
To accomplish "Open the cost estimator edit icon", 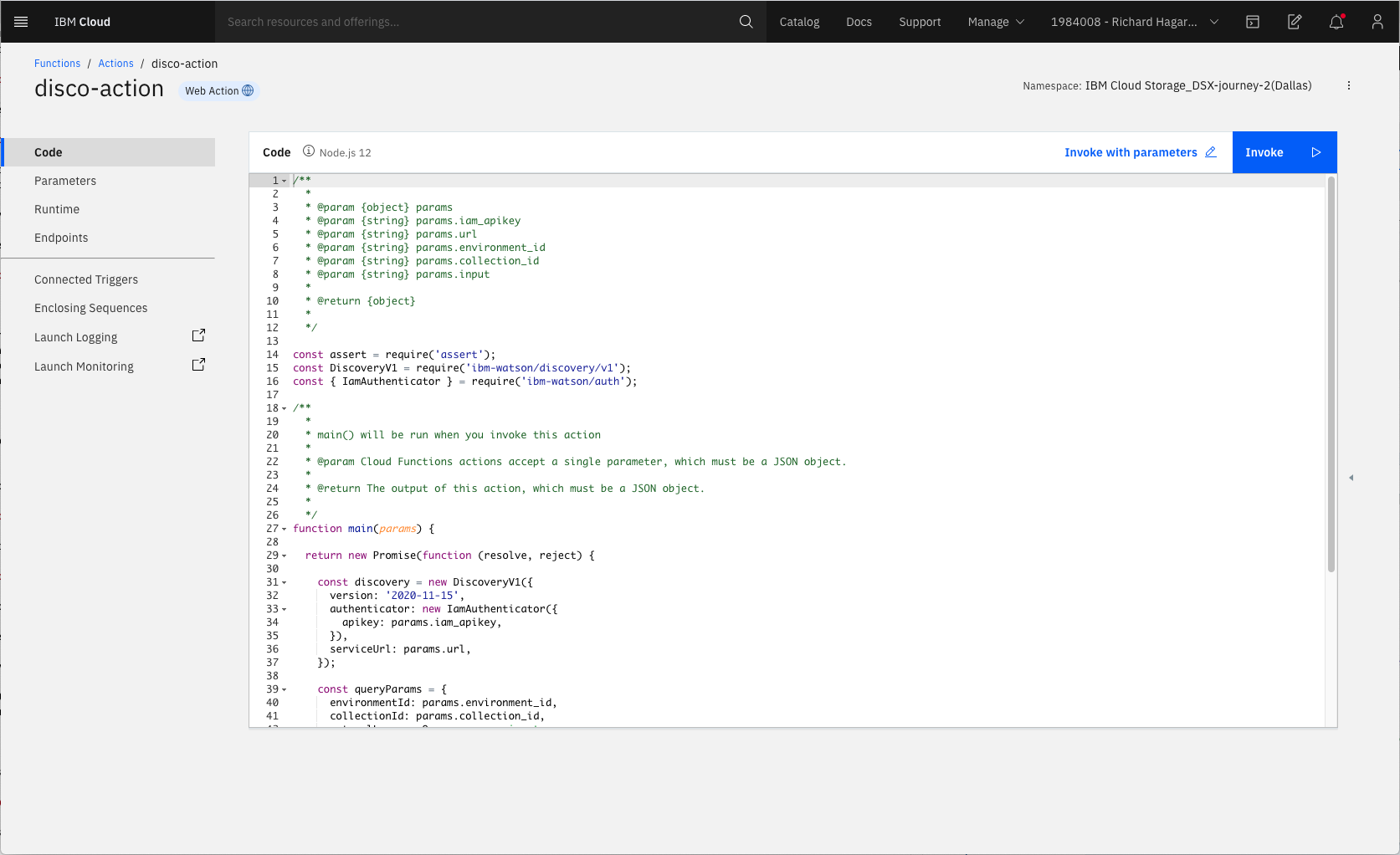I will (x=1295, y=22).
